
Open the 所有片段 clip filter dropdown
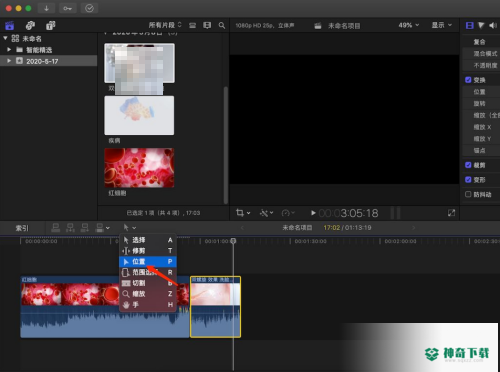165,25
